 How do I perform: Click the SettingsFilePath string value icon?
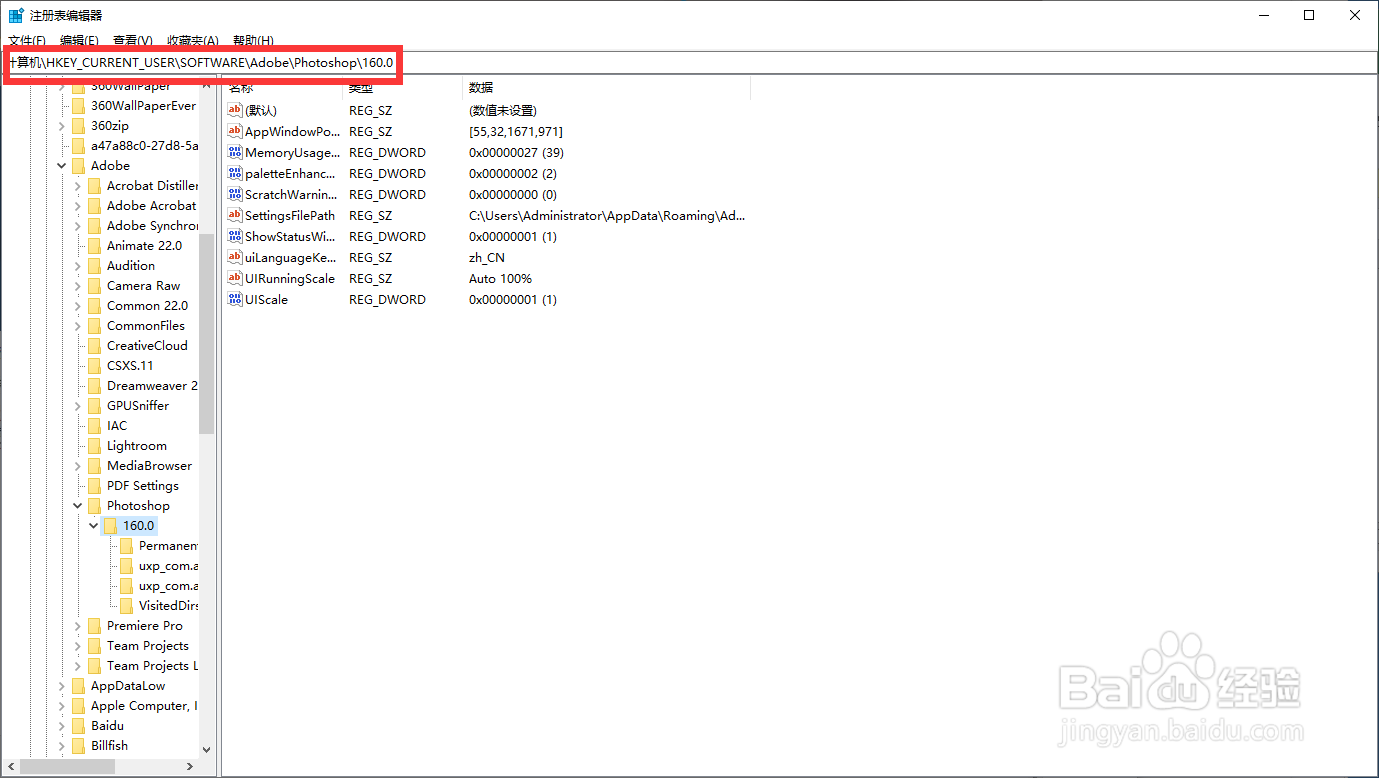pos(235,216)
